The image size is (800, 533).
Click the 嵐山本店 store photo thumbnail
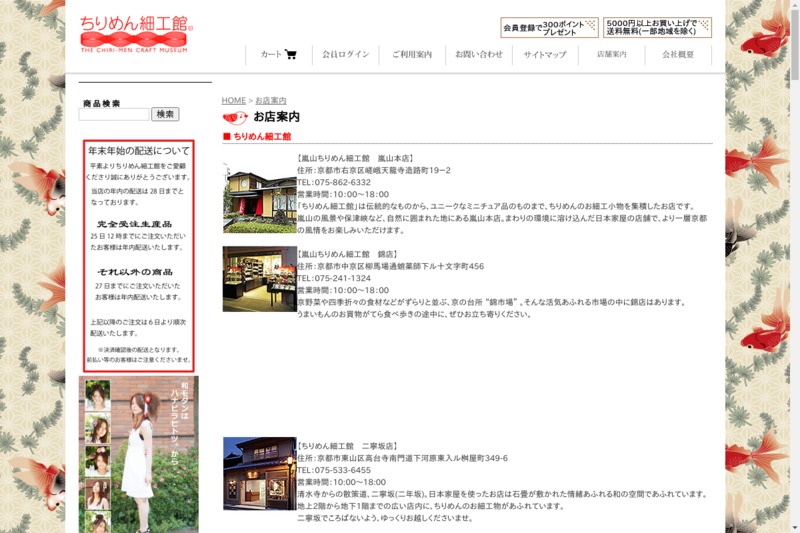259,193
